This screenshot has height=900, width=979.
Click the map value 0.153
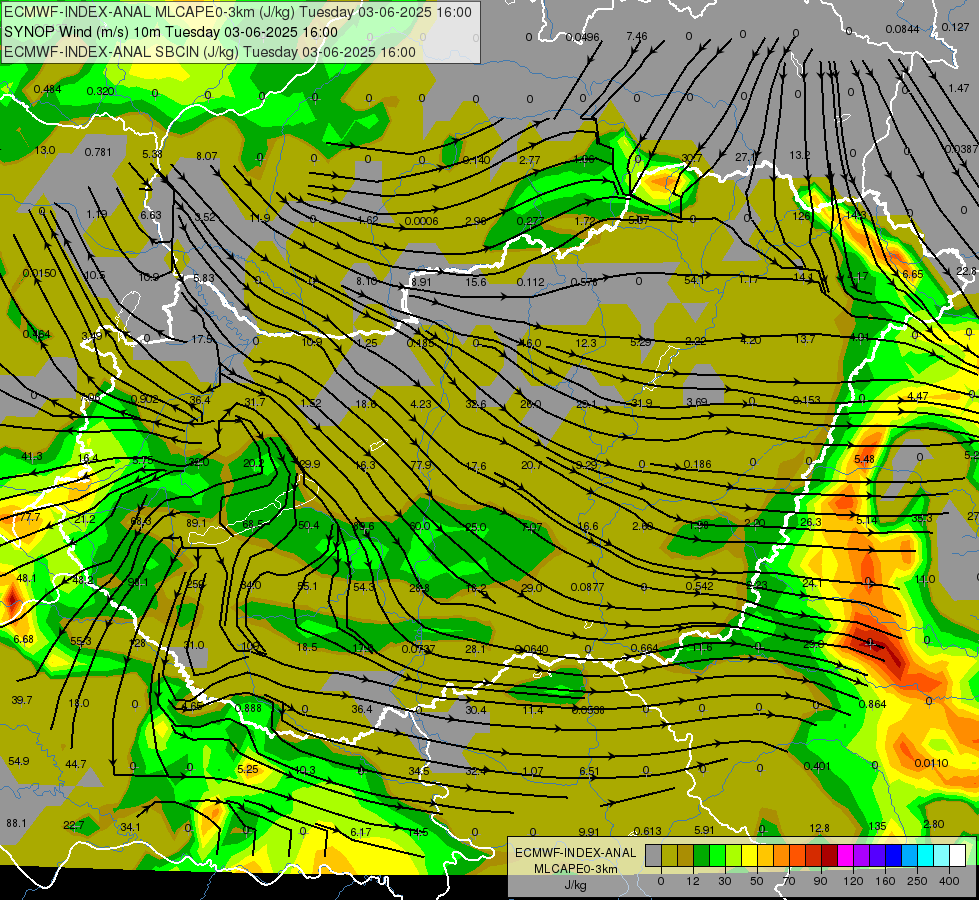(807, 400)
